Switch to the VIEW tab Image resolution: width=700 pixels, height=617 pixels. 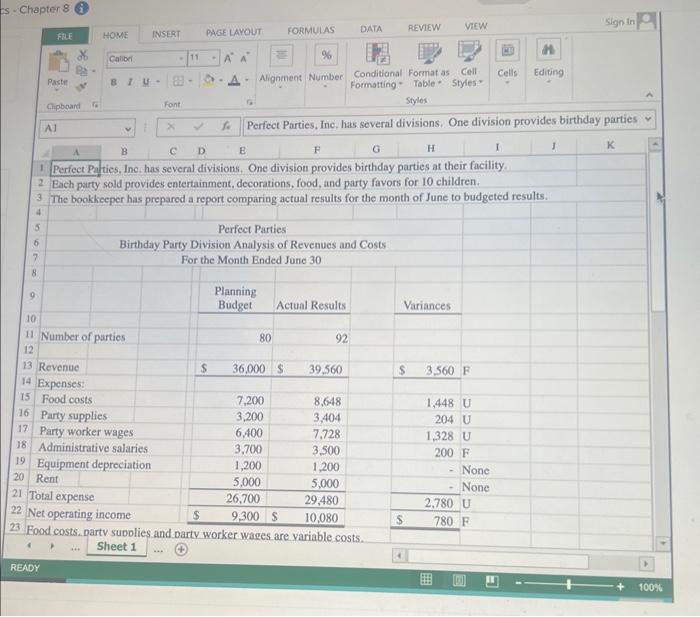click(x=476, y=26)
